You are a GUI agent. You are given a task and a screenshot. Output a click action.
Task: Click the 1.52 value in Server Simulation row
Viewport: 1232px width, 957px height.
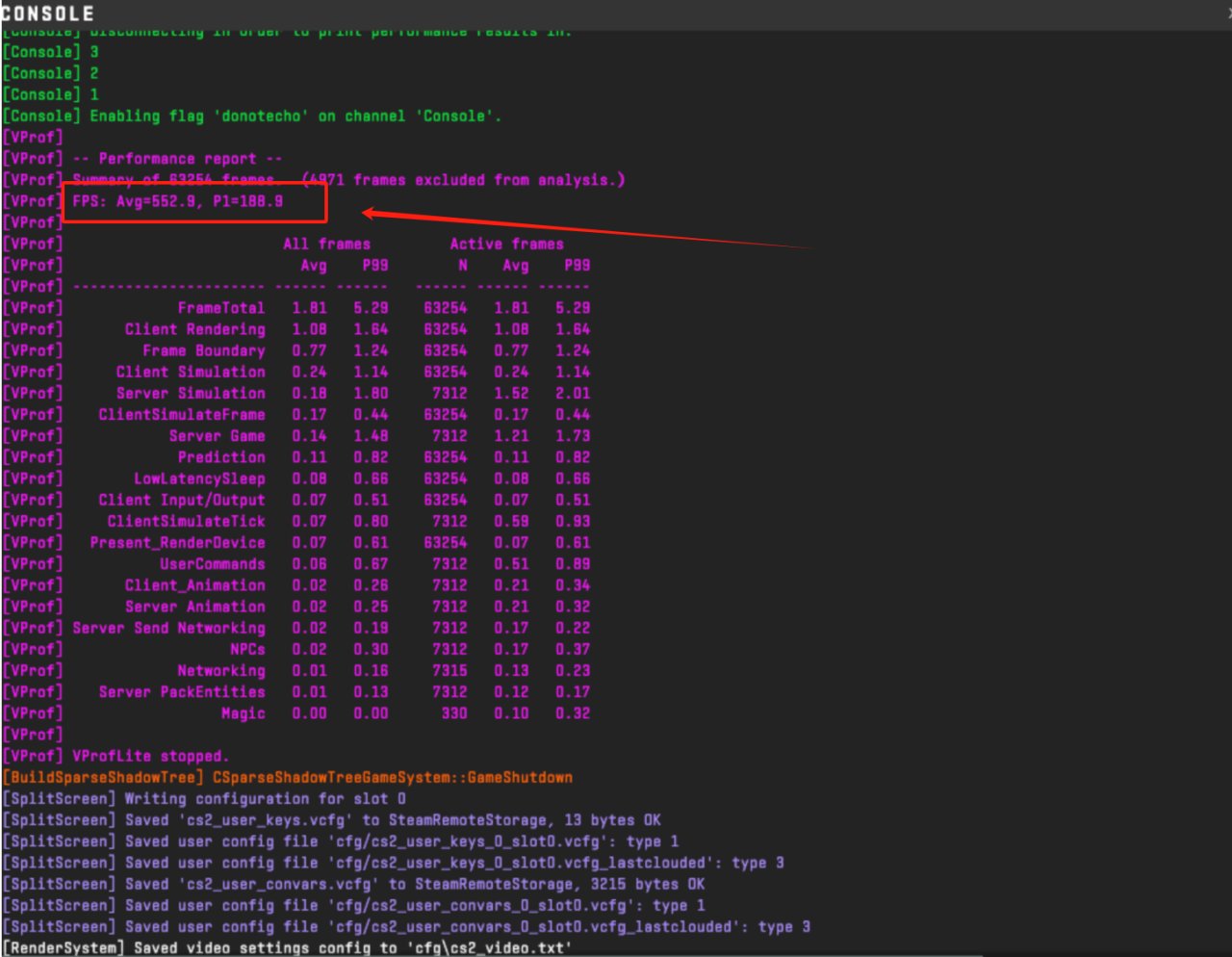click(x=511, y=393)
